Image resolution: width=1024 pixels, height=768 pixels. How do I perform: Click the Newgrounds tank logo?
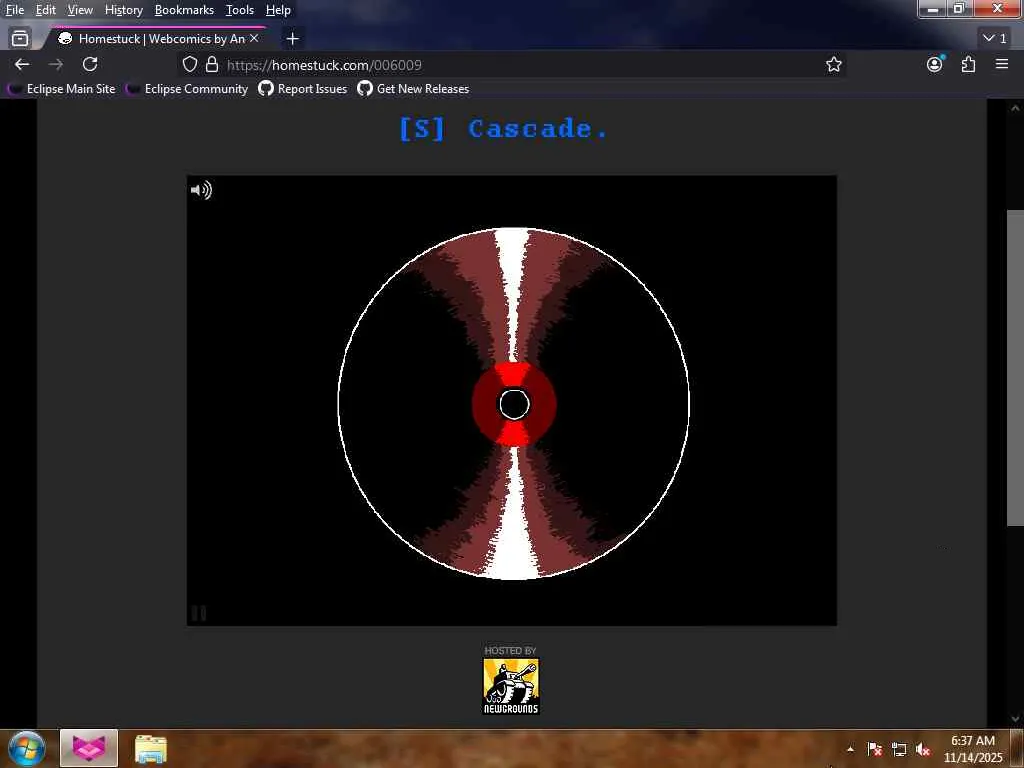pos(511,686)
